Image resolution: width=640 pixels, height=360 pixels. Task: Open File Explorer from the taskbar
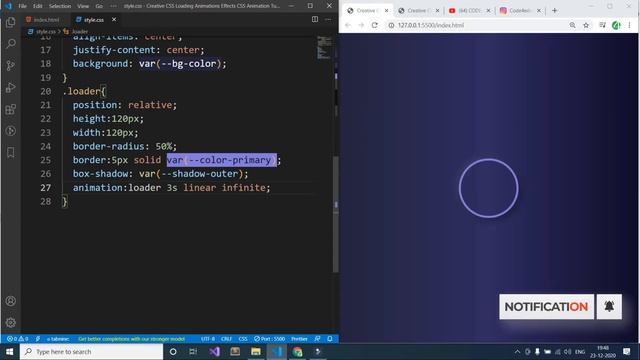tap(256, 351)
